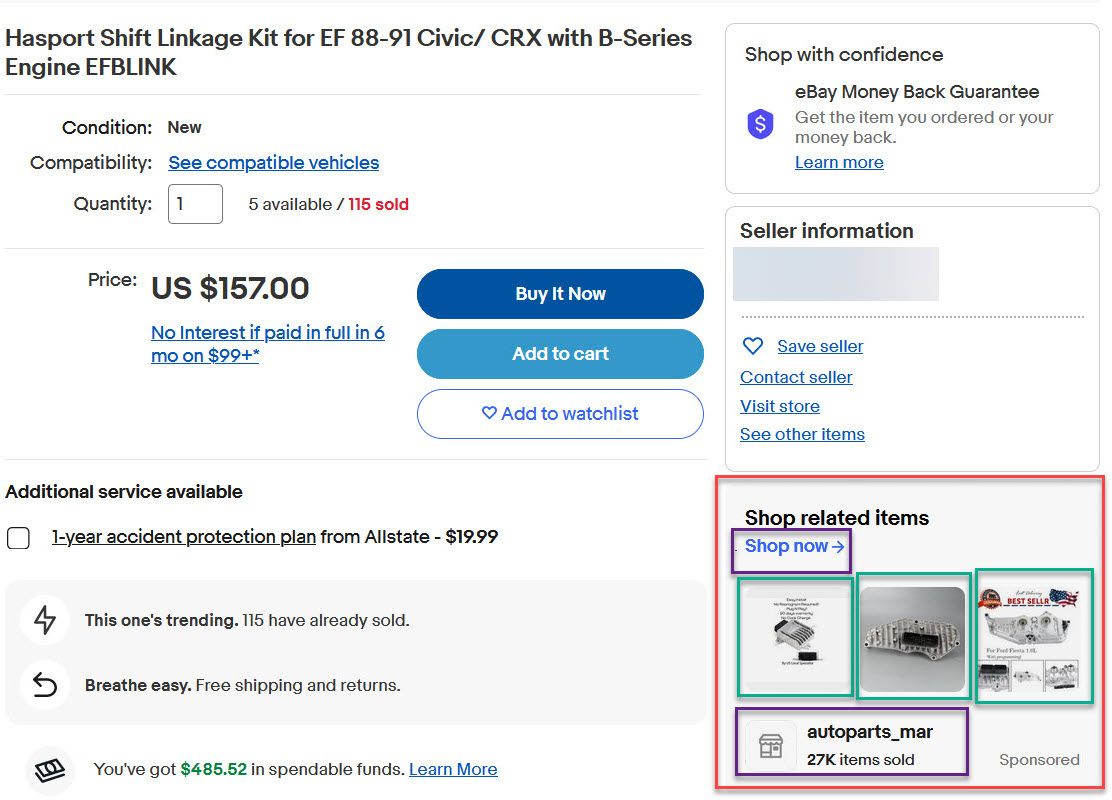Image resolution: width=1112 pixels, height=800 pixels.
Task: Click the heart icon beside Save seller
Action: (x=752, y=345)
